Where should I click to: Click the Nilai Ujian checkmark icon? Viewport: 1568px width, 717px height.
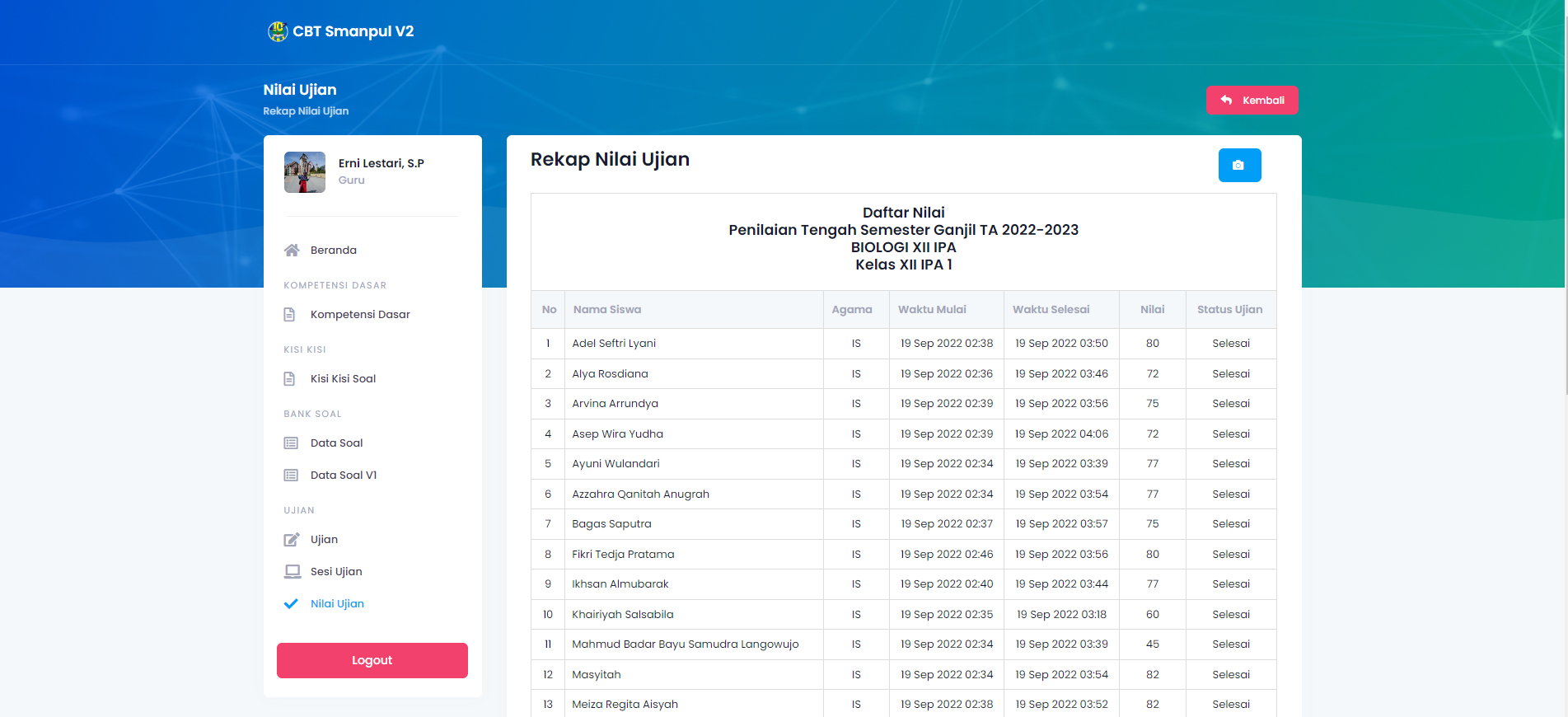click(291, 604)
